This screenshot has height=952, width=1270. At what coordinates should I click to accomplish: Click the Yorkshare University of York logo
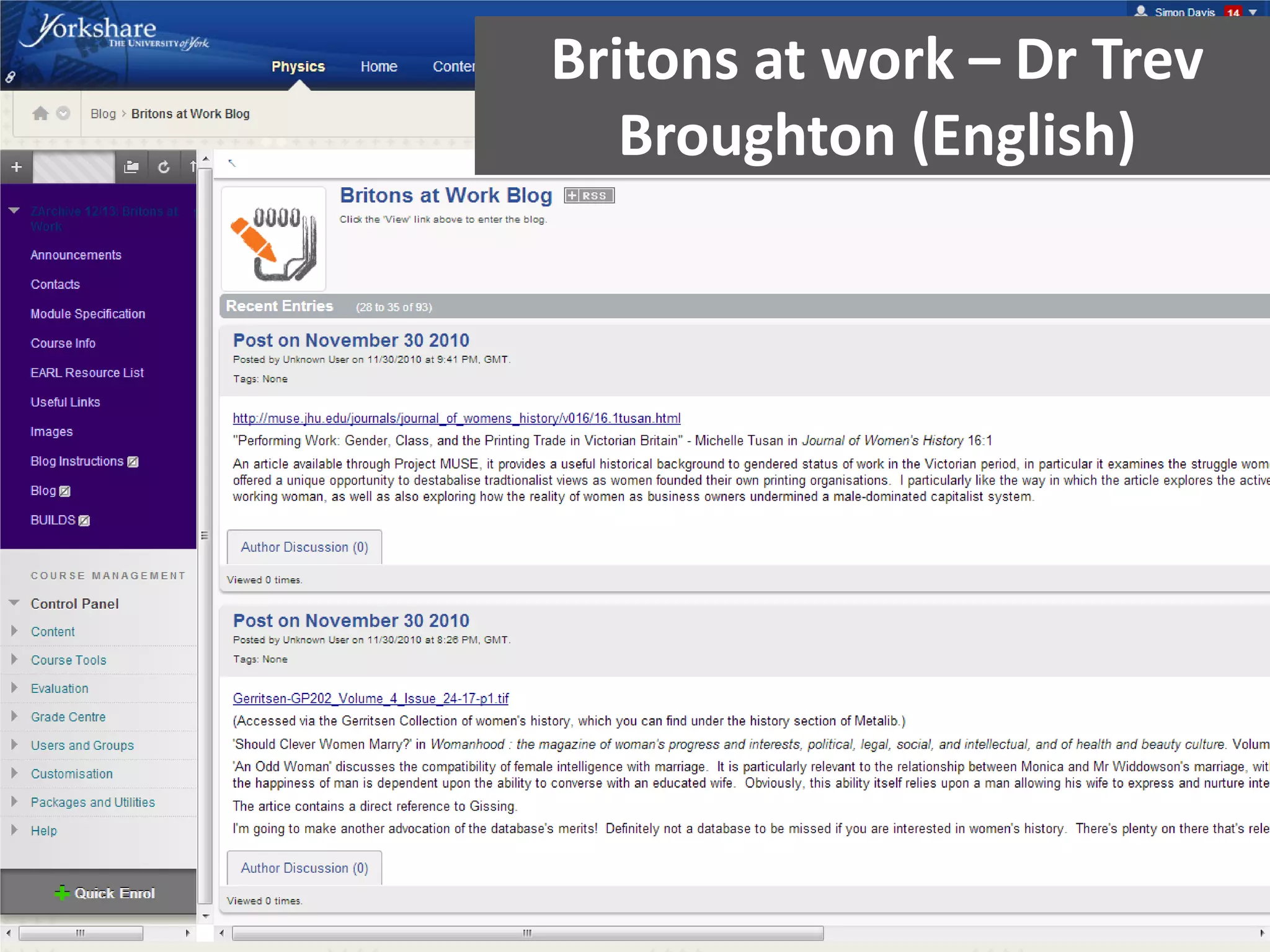115,32
